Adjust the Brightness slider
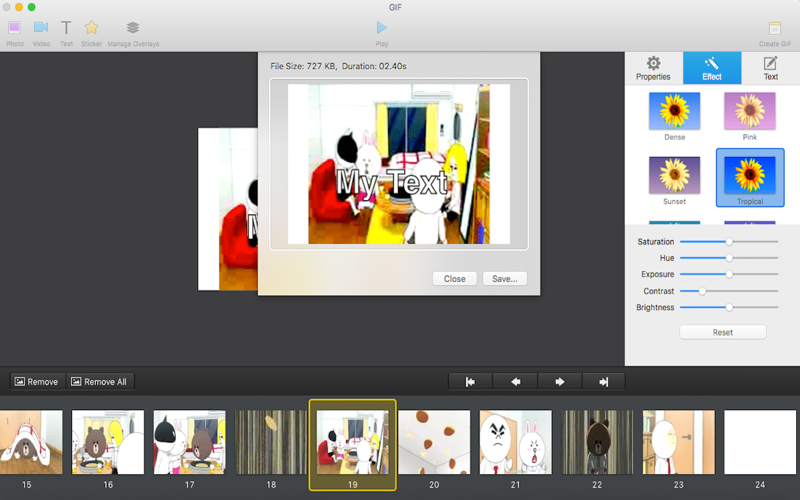800x500 pixels. tap(729, 307)
